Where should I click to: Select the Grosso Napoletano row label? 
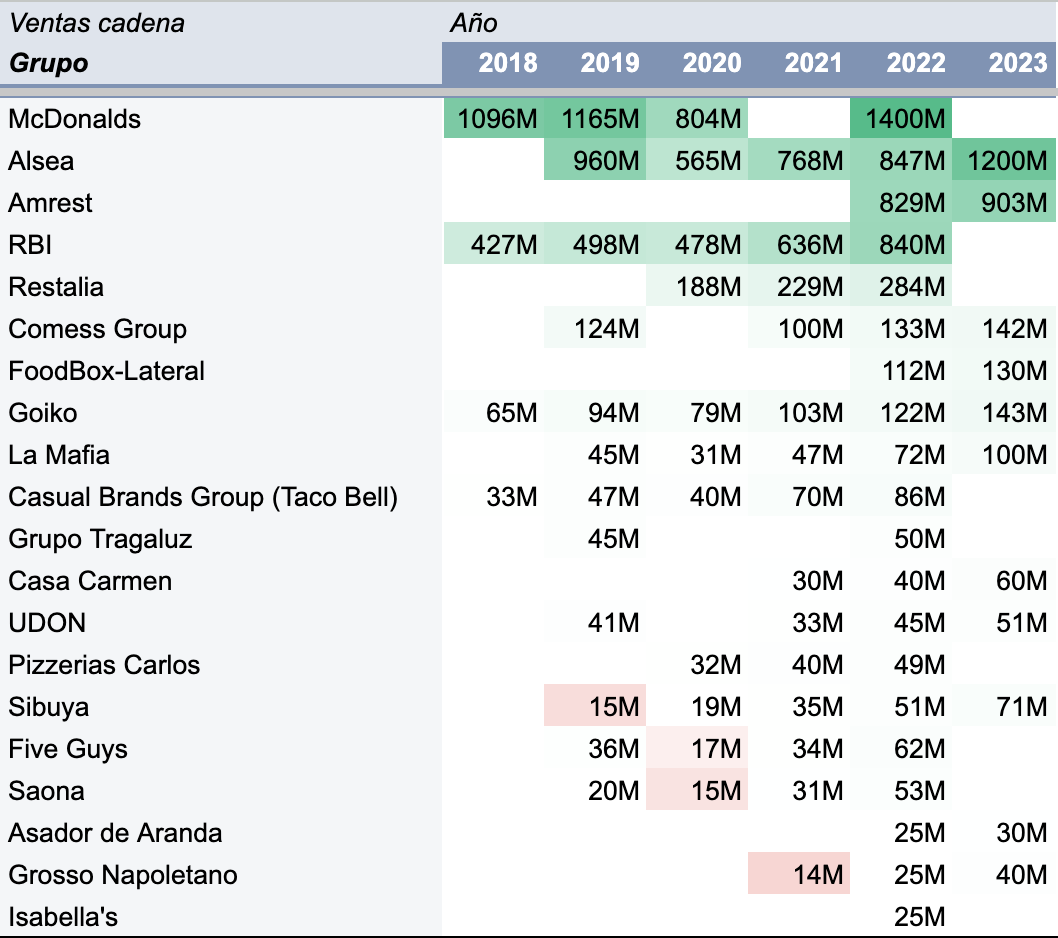pyautogui.click(x=123, y=875)
